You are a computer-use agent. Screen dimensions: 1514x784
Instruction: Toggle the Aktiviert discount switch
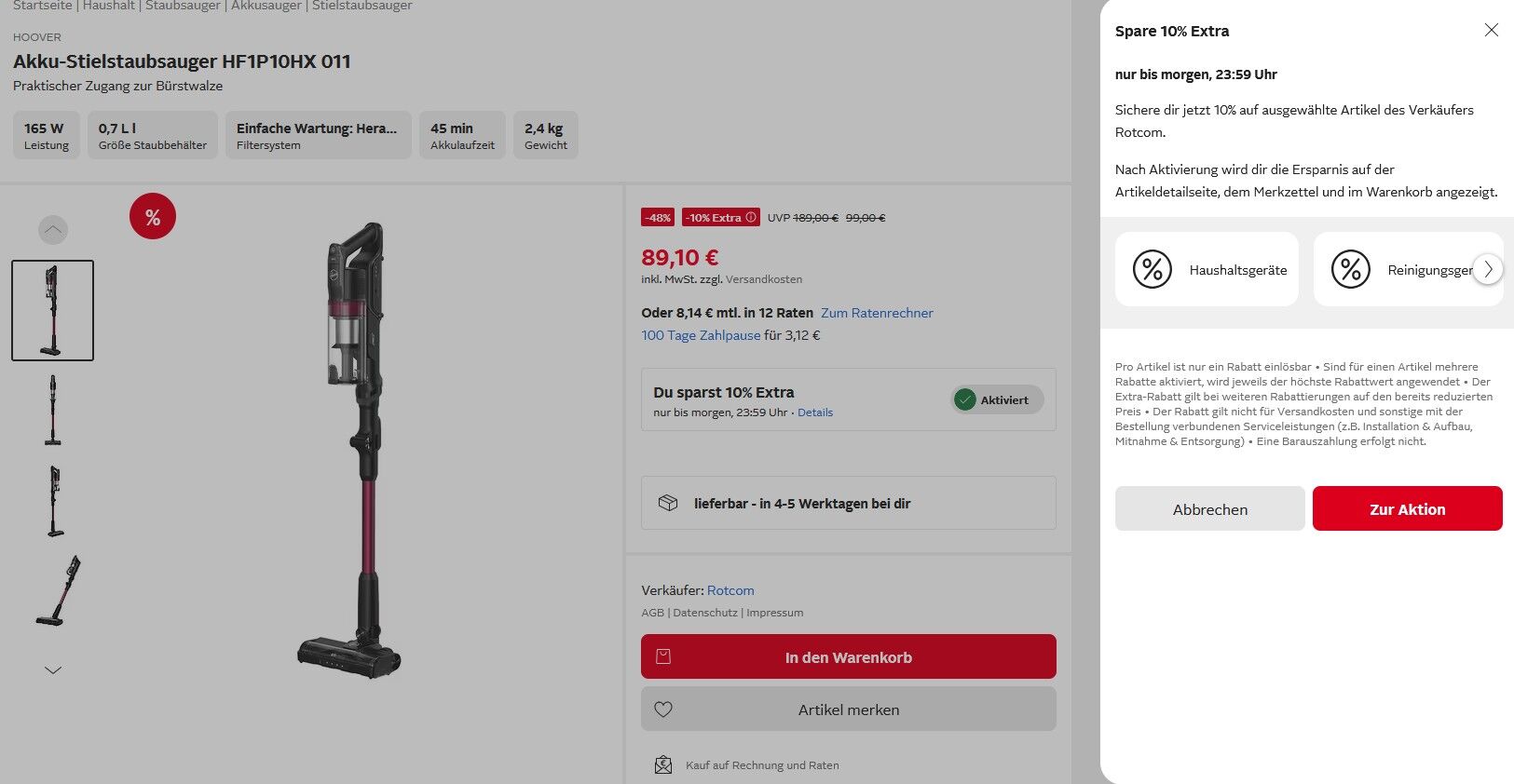click(996, 400)
